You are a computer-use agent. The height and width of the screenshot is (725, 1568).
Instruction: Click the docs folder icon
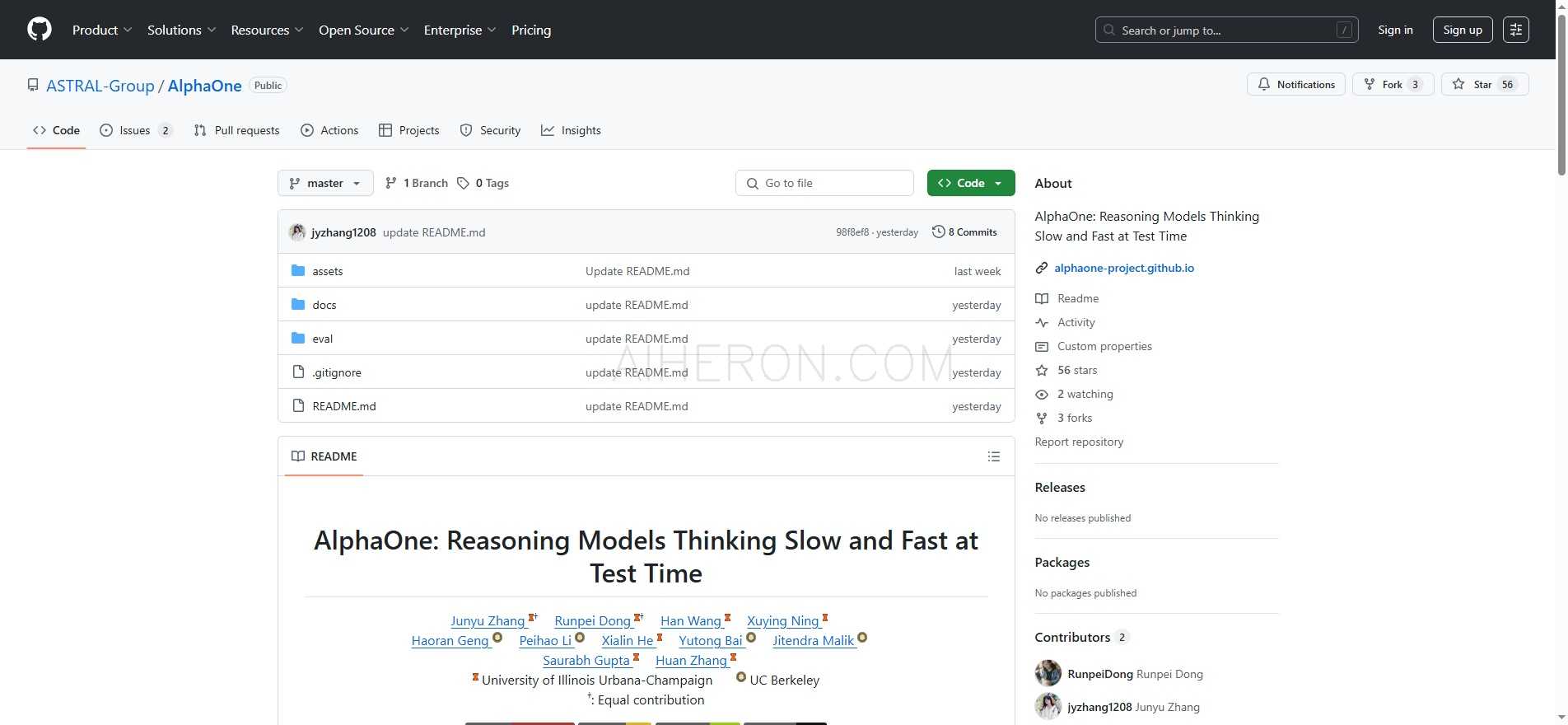(x=298, y=304)
